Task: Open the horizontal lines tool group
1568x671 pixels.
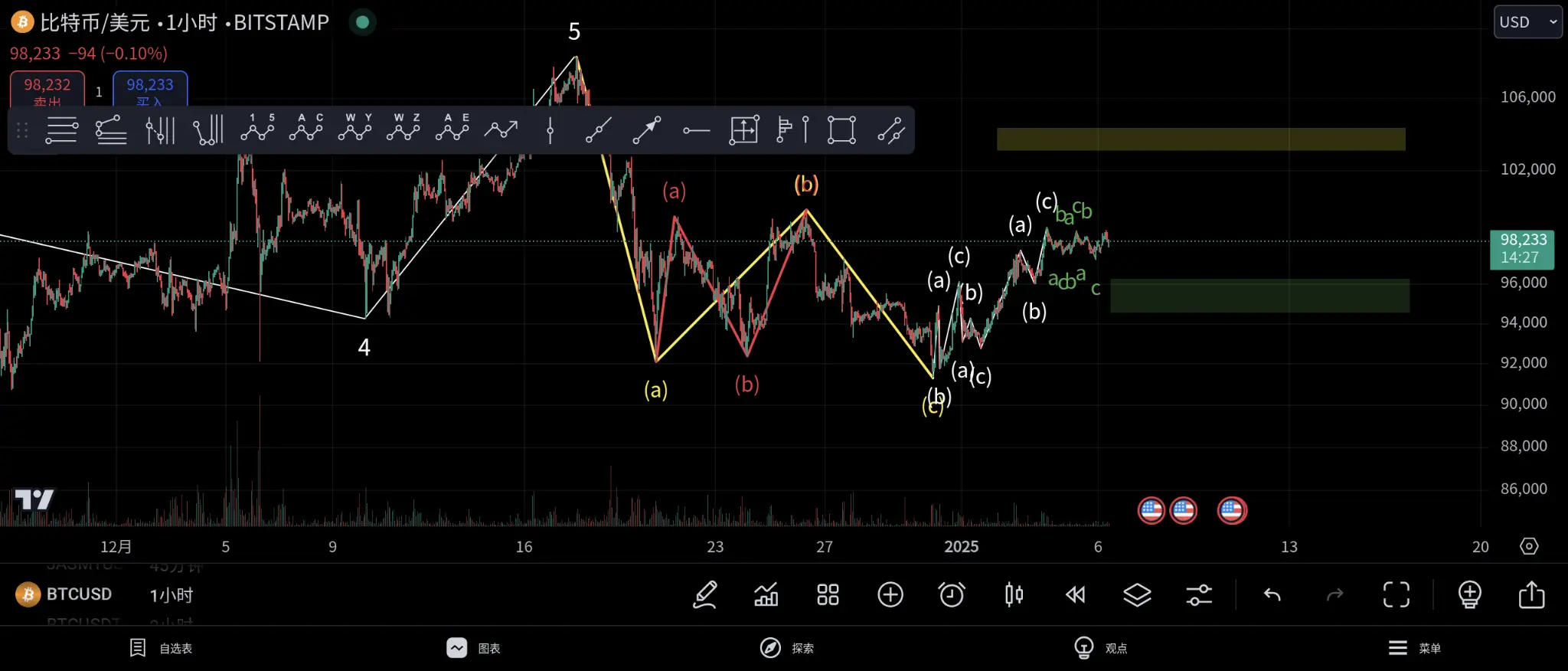Action: click(61, 130)
